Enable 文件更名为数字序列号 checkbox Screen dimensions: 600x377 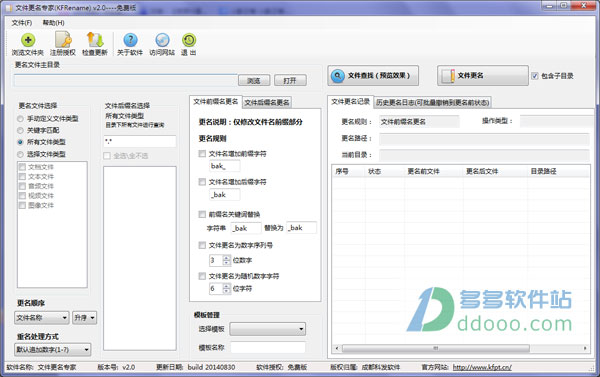coord(202,245)
